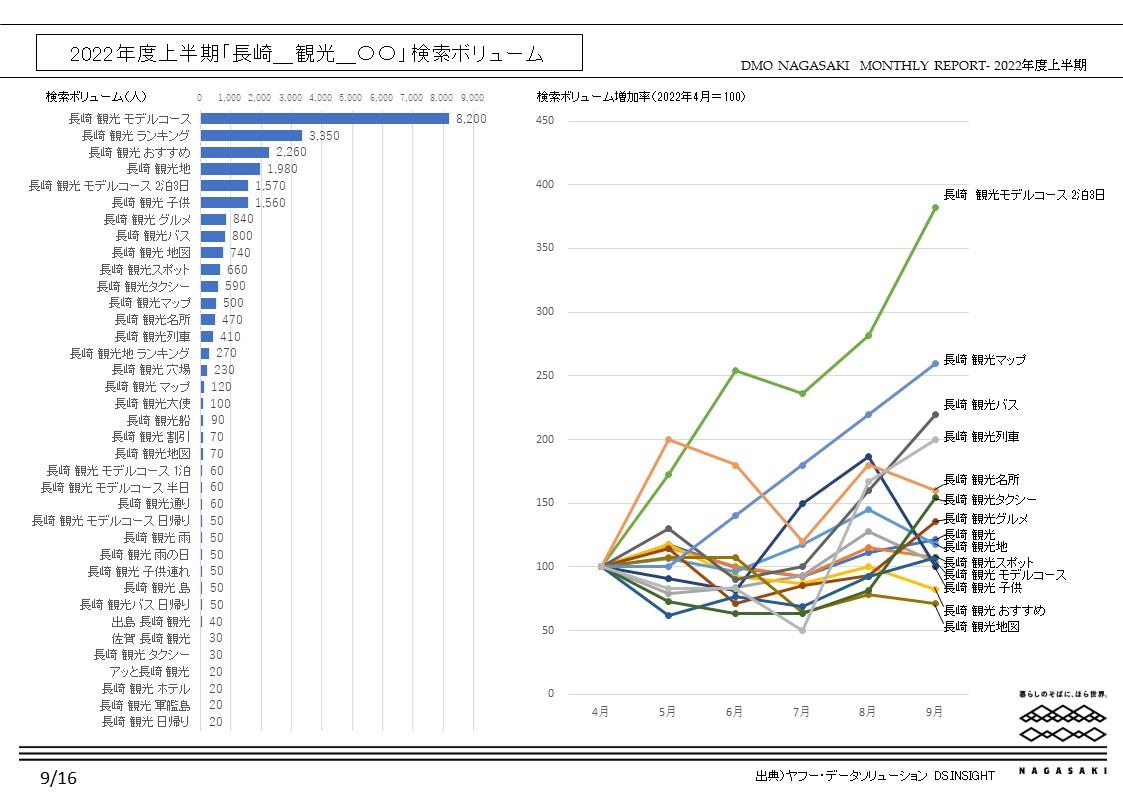Click the blue bar next to value 3,350

251,135
